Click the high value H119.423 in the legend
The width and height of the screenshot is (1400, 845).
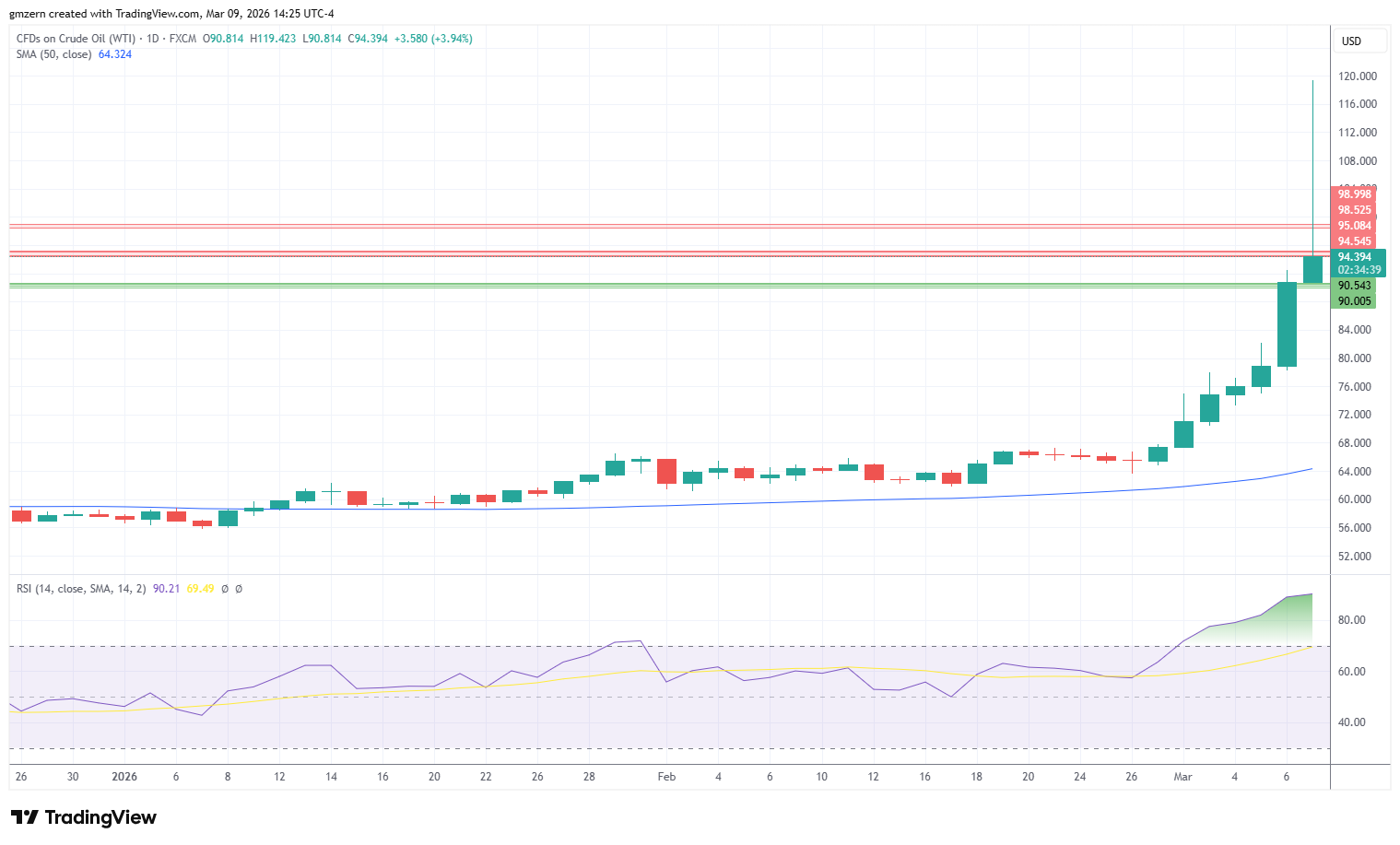point(273,39)
